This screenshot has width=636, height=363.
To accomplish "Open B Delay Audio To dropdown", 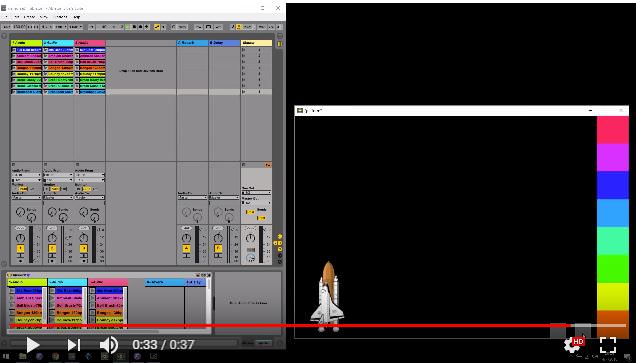I will tap(224, 198).
